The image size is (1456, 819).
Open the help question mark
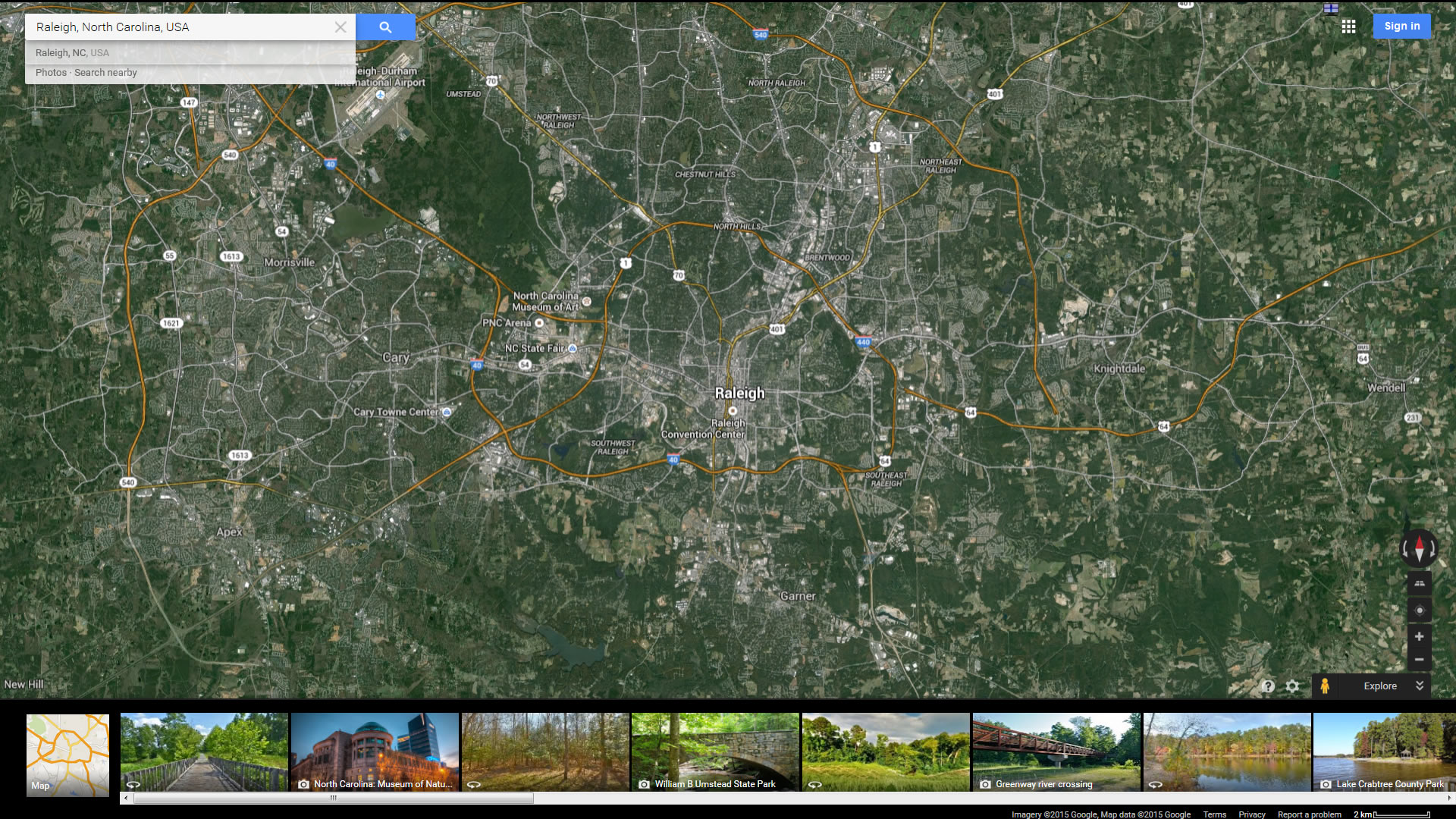click(1267, 686)
